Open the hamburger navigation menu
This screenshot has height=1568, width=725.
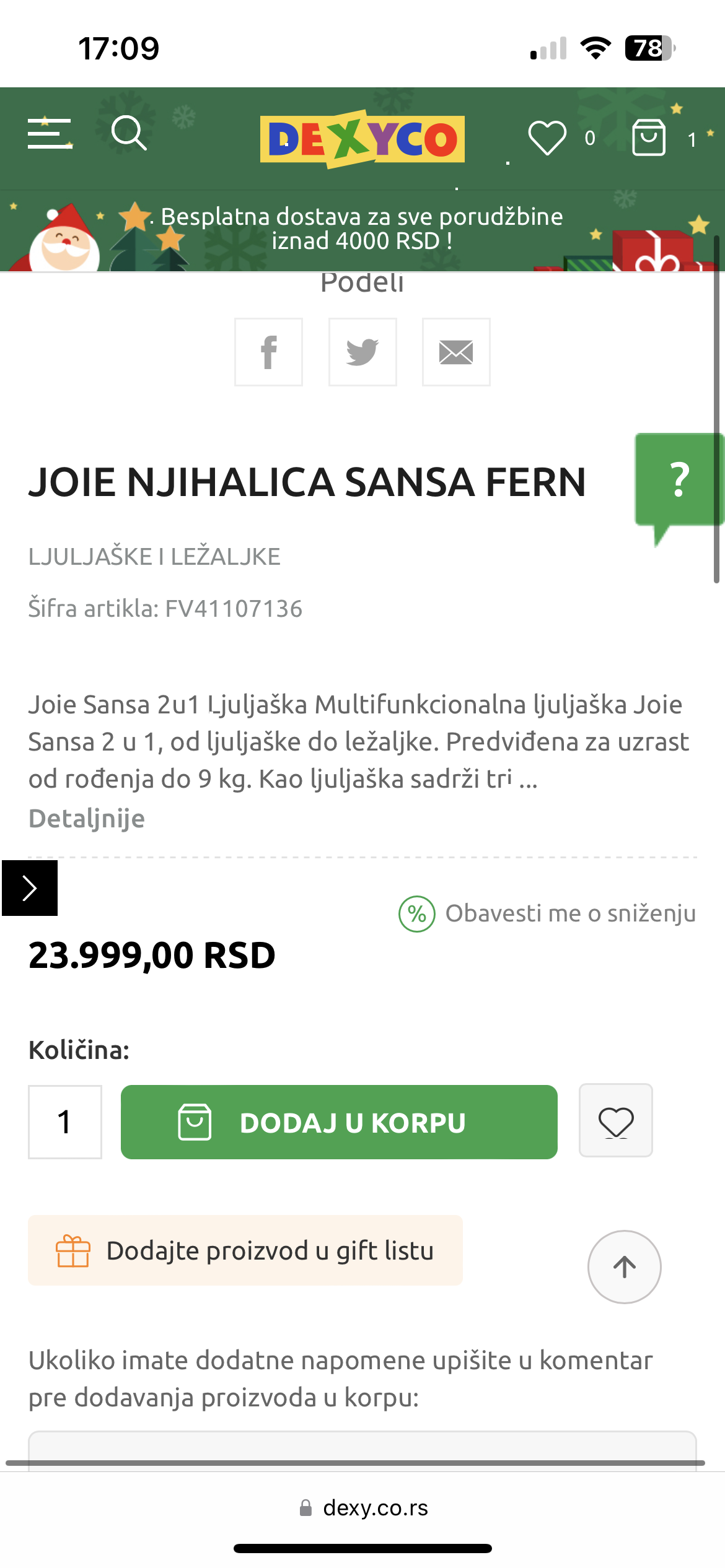[50, 134]
